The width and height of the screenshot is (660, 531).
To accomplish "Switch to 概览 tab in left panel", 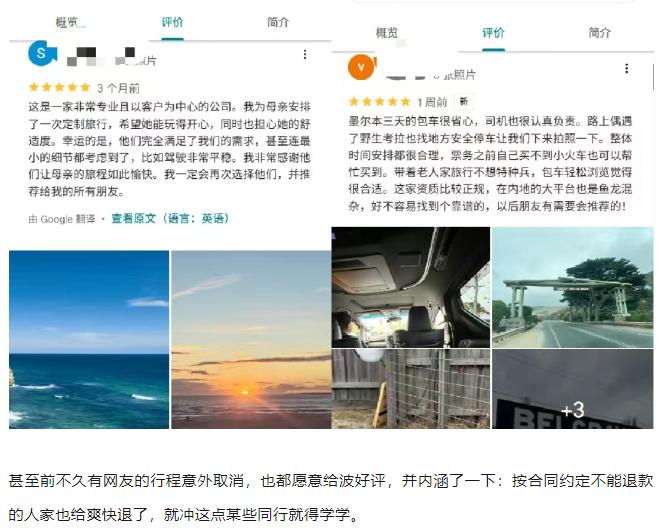I will coord(67,22).
